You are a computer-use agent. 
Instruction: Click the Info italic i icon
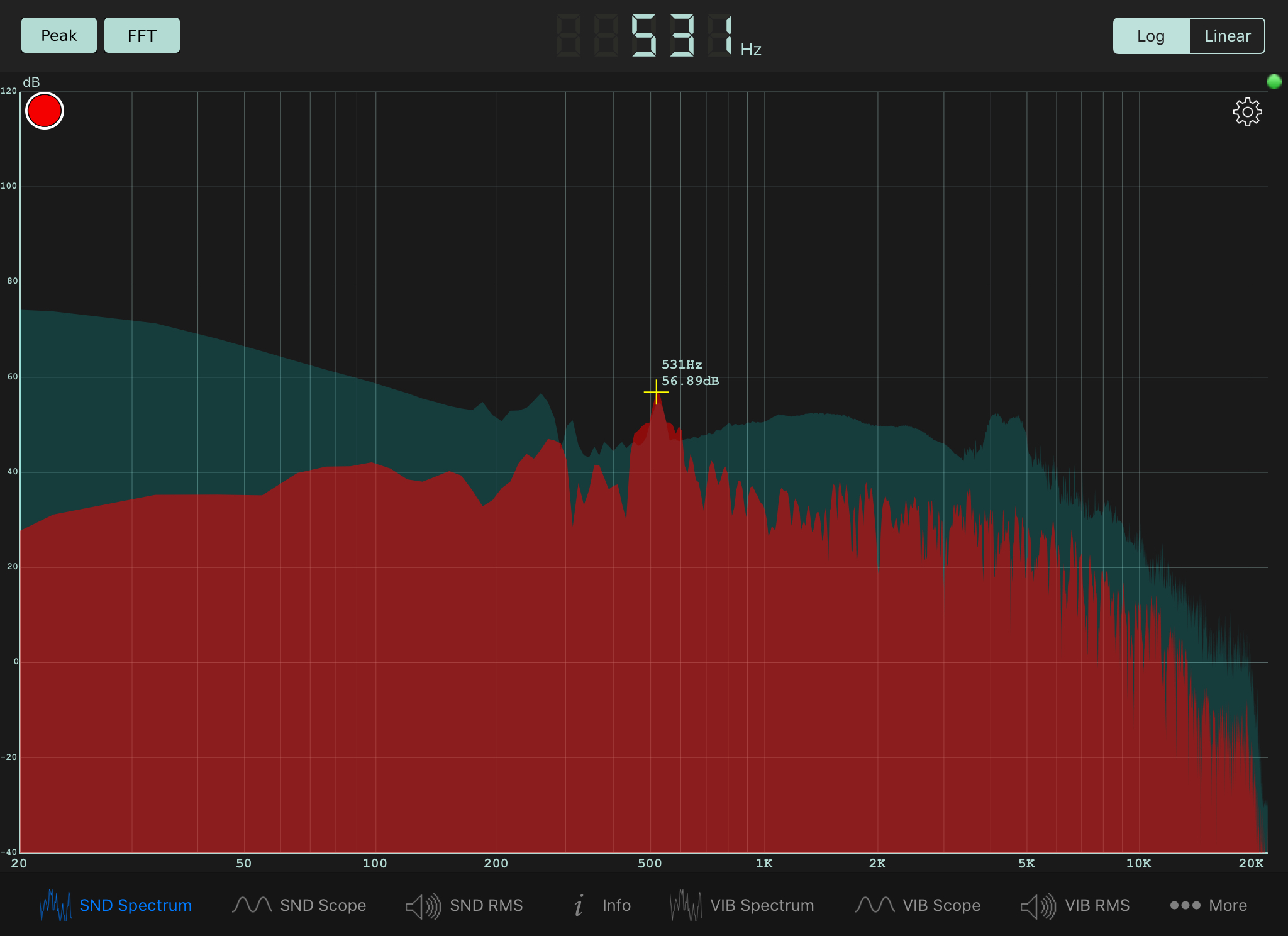[x=579, y=906]
